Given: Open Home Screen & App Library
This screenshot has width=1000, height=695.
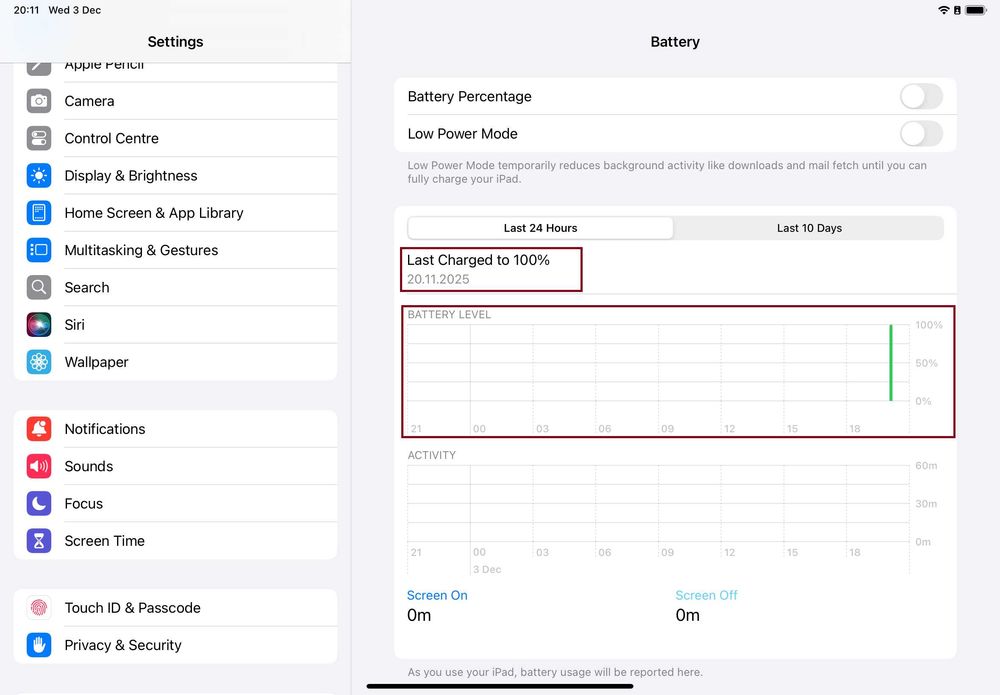Looking at the screenshot, I should [175, 213].
